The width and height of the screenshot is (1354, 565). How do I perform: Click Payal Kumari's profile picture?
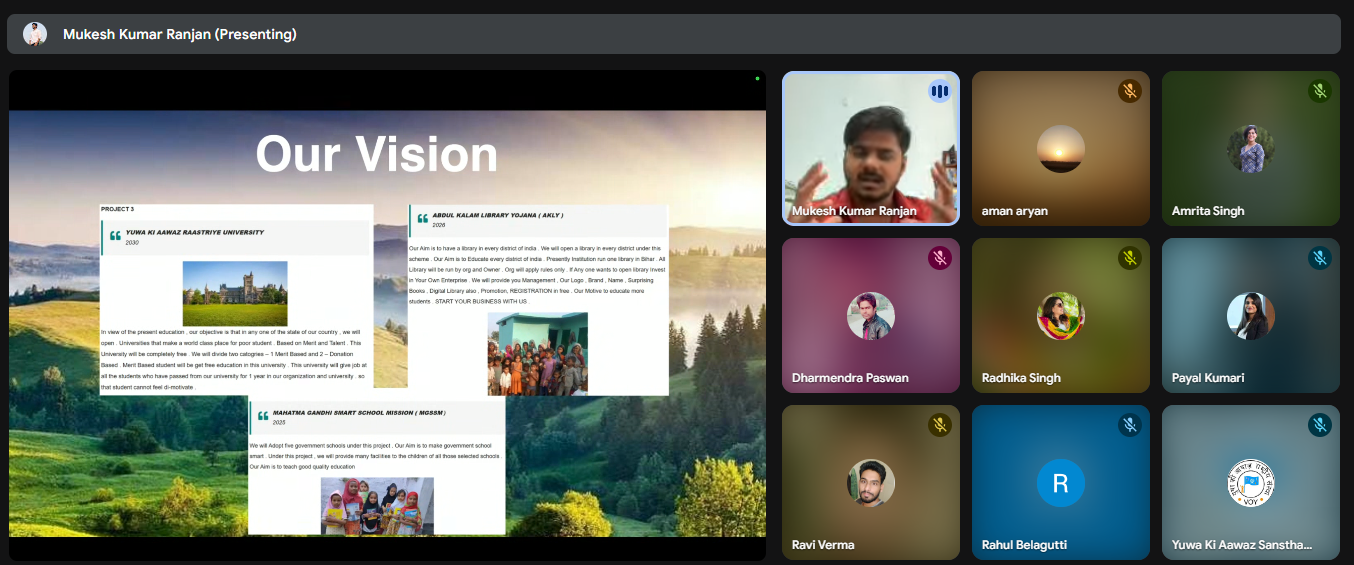1251,316
